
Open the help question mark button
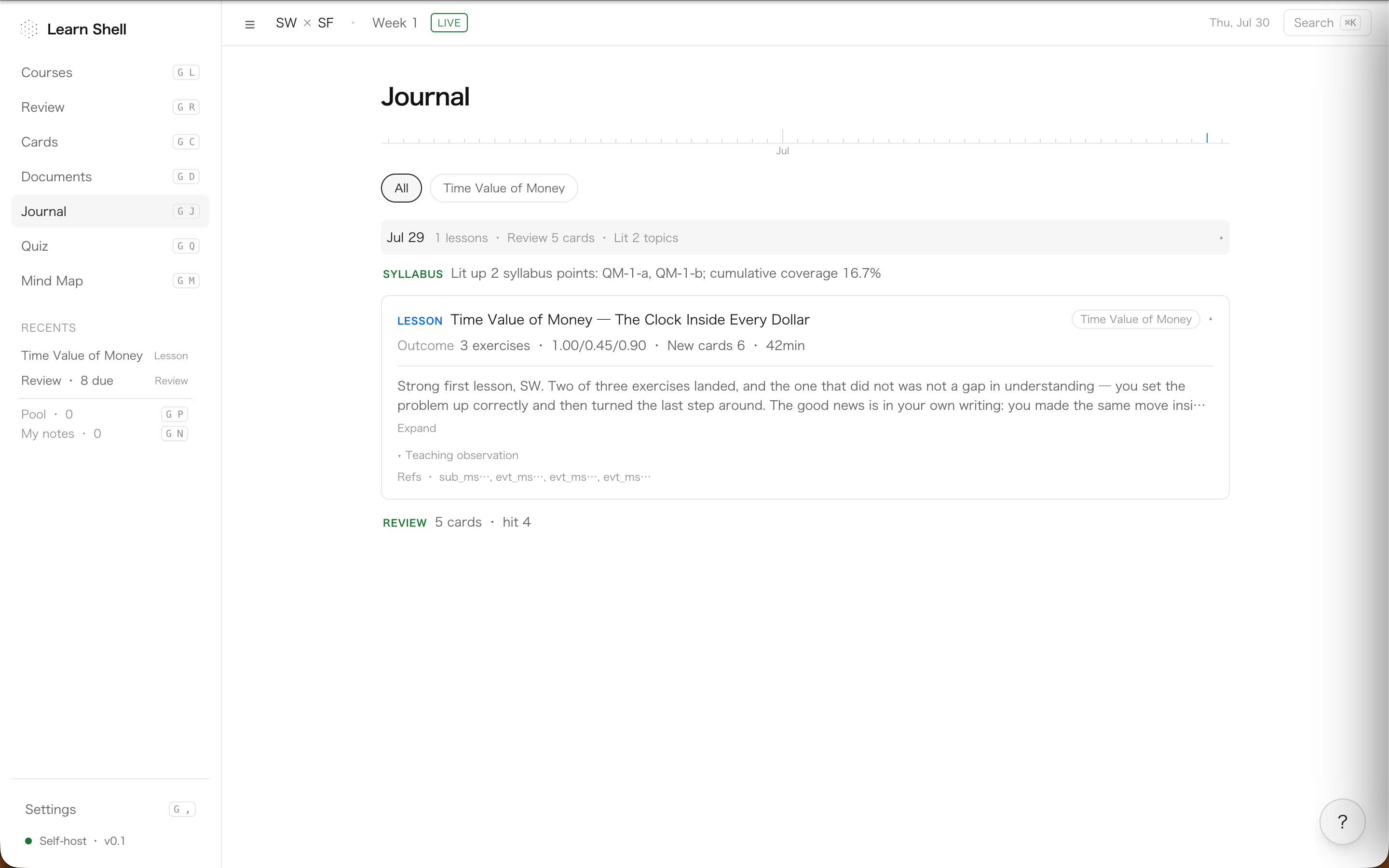click(x=1342, y=822)
